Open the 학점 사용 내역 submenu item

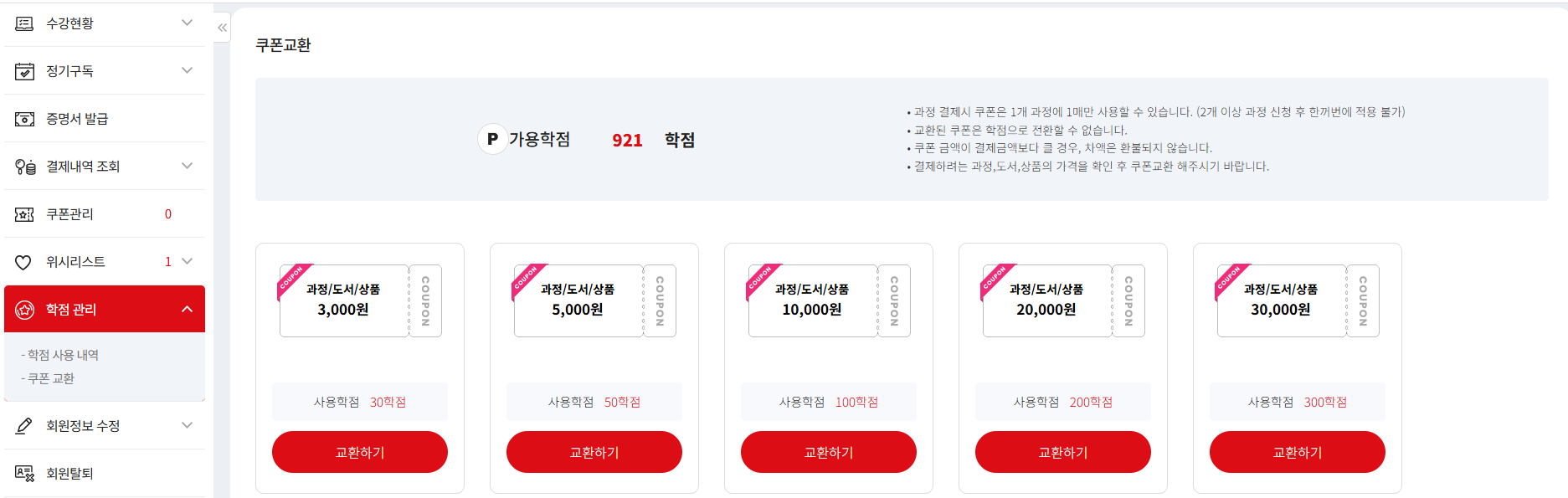click(63, 355)
